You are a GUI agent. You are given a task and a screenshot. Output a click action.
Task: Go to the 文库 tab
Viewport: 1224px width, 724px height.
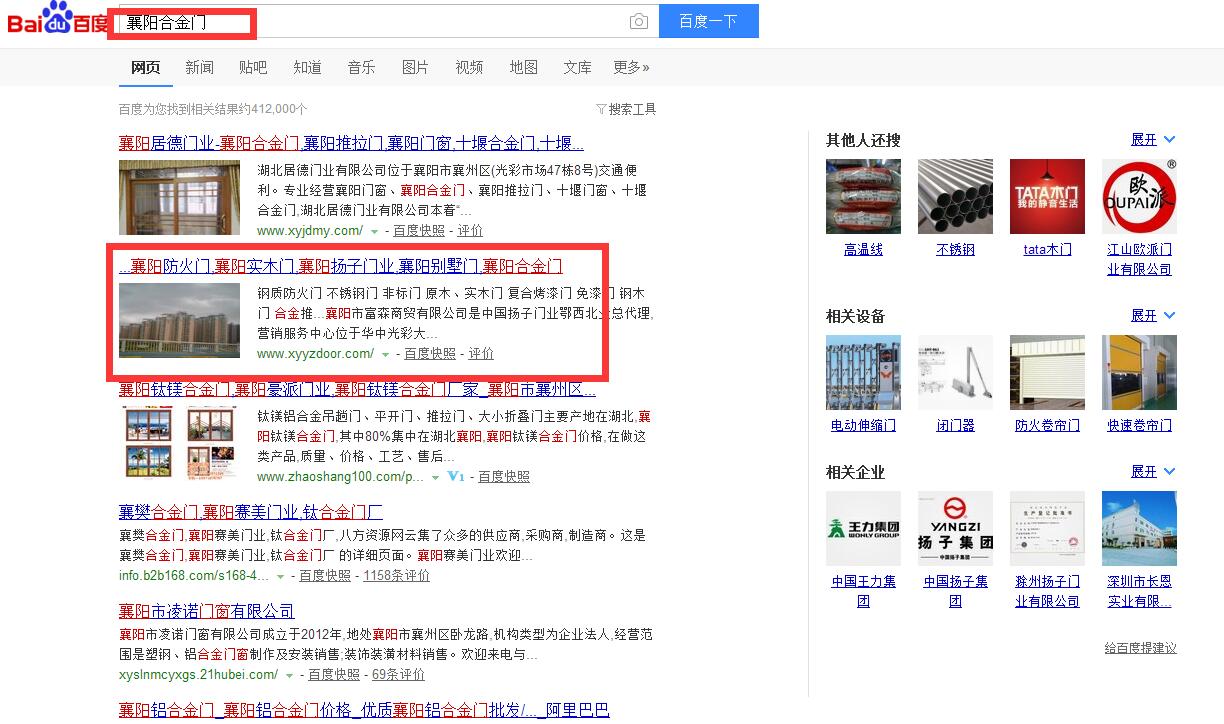[577, 67]
